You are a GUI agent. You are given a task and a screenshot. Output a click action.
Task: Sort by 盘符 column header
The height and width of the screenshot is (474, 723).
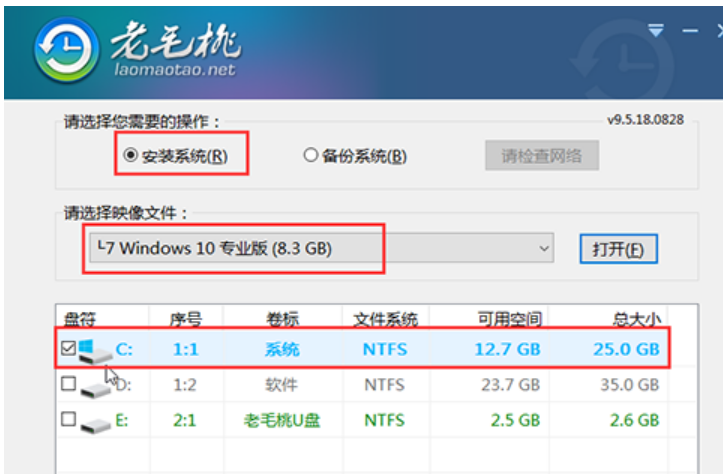point(80,319)
